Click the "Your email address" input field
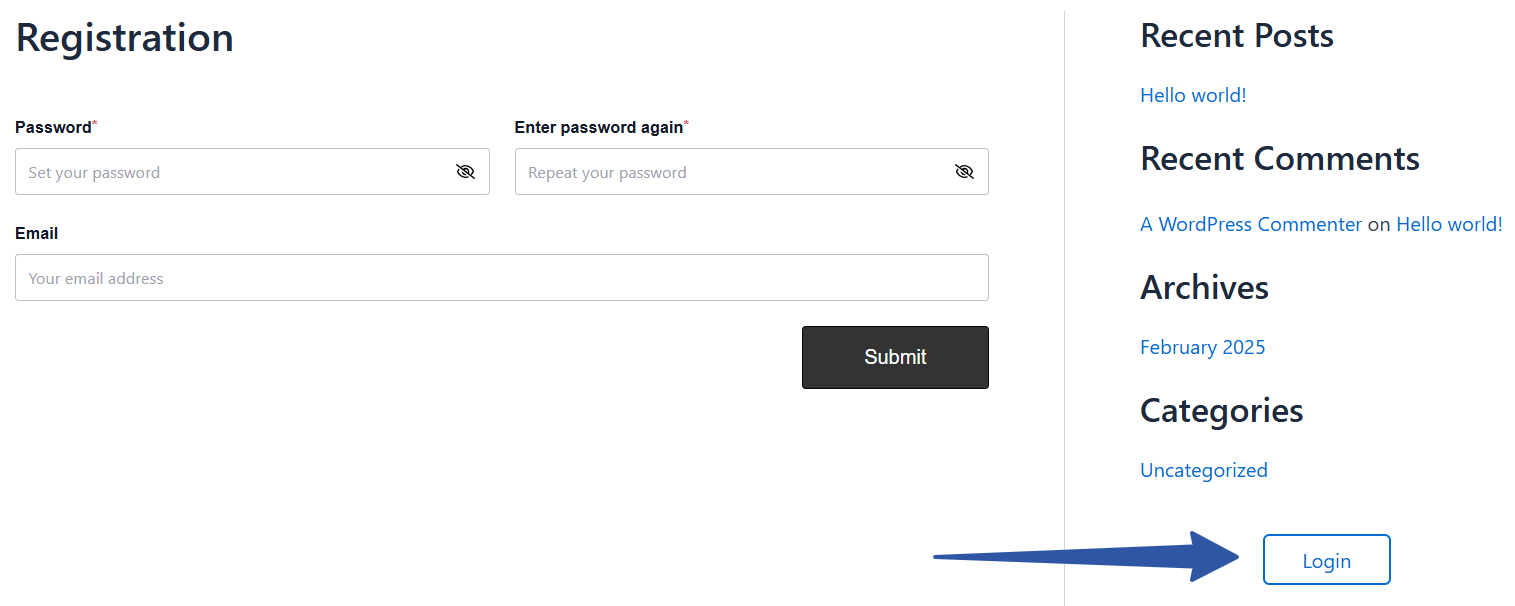Screen dimensions: 1515x606 click(x=501, y=278)
